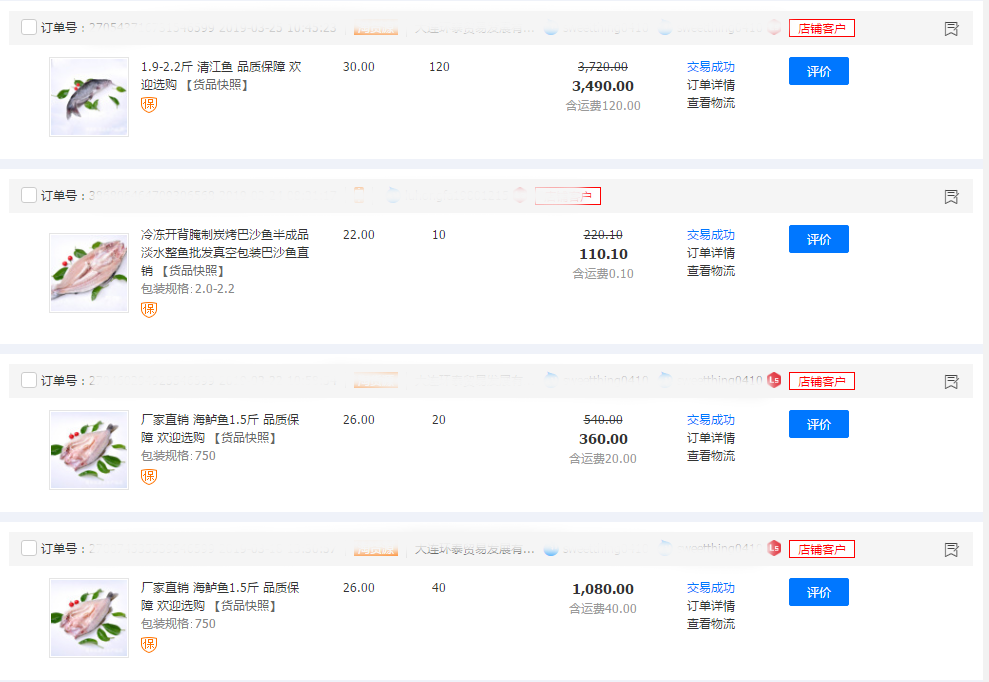Open the 清江鱼 product thumbnail image
The image size is (989, 682).
pyautogui.click(x=89, y=97)
